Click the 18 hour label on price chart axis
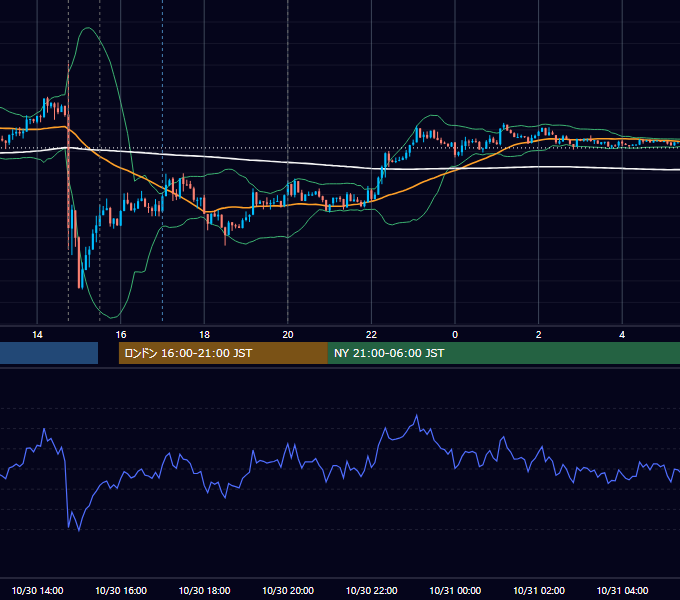Image resolution: width=680 pixels, height=600 pixels. click(x=204, y=335)
